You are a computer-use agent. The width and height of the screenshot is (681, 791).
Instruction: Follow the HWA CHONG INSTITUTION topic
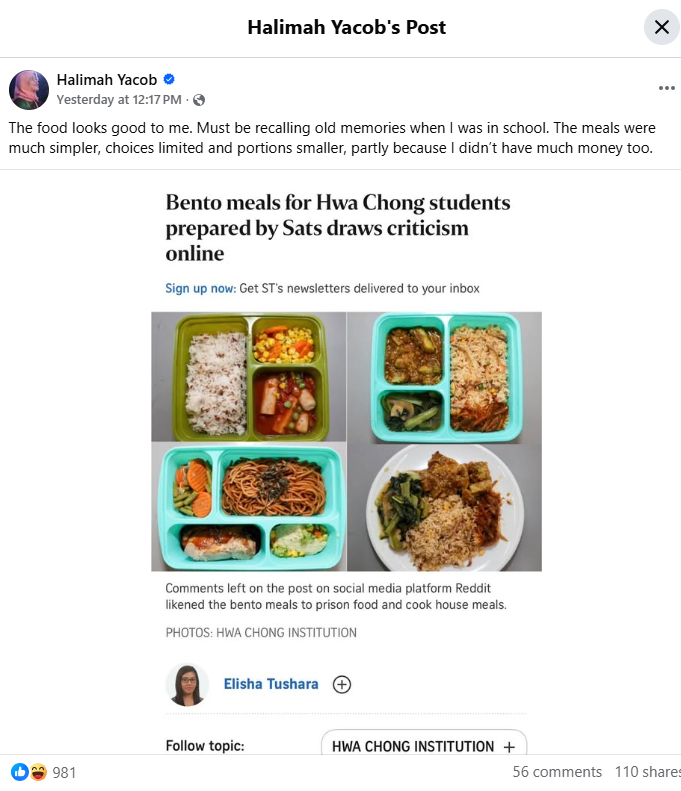pos(424,746)
